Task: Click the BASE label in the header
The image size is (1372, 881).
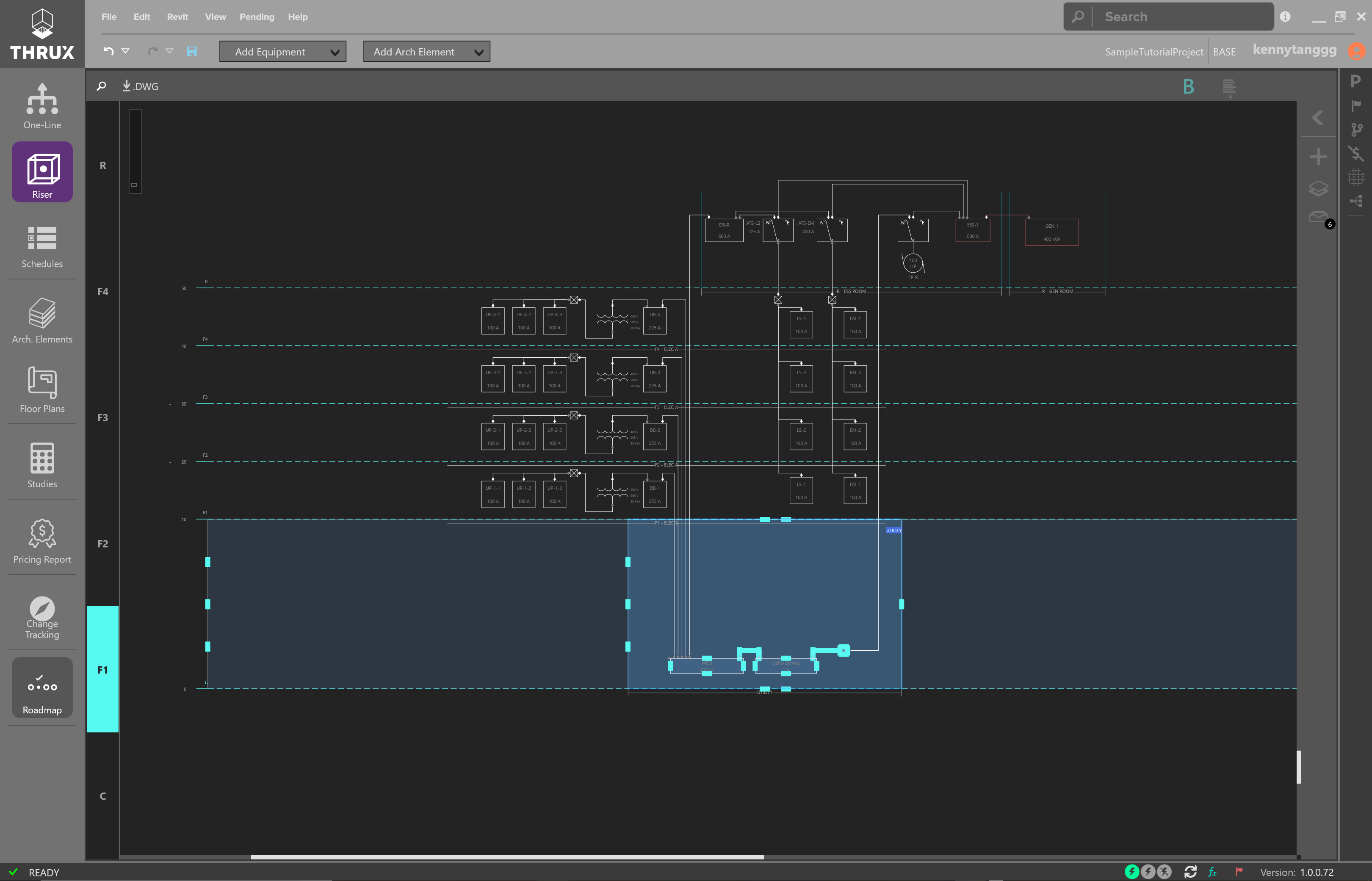Action: pos(1224,52)
